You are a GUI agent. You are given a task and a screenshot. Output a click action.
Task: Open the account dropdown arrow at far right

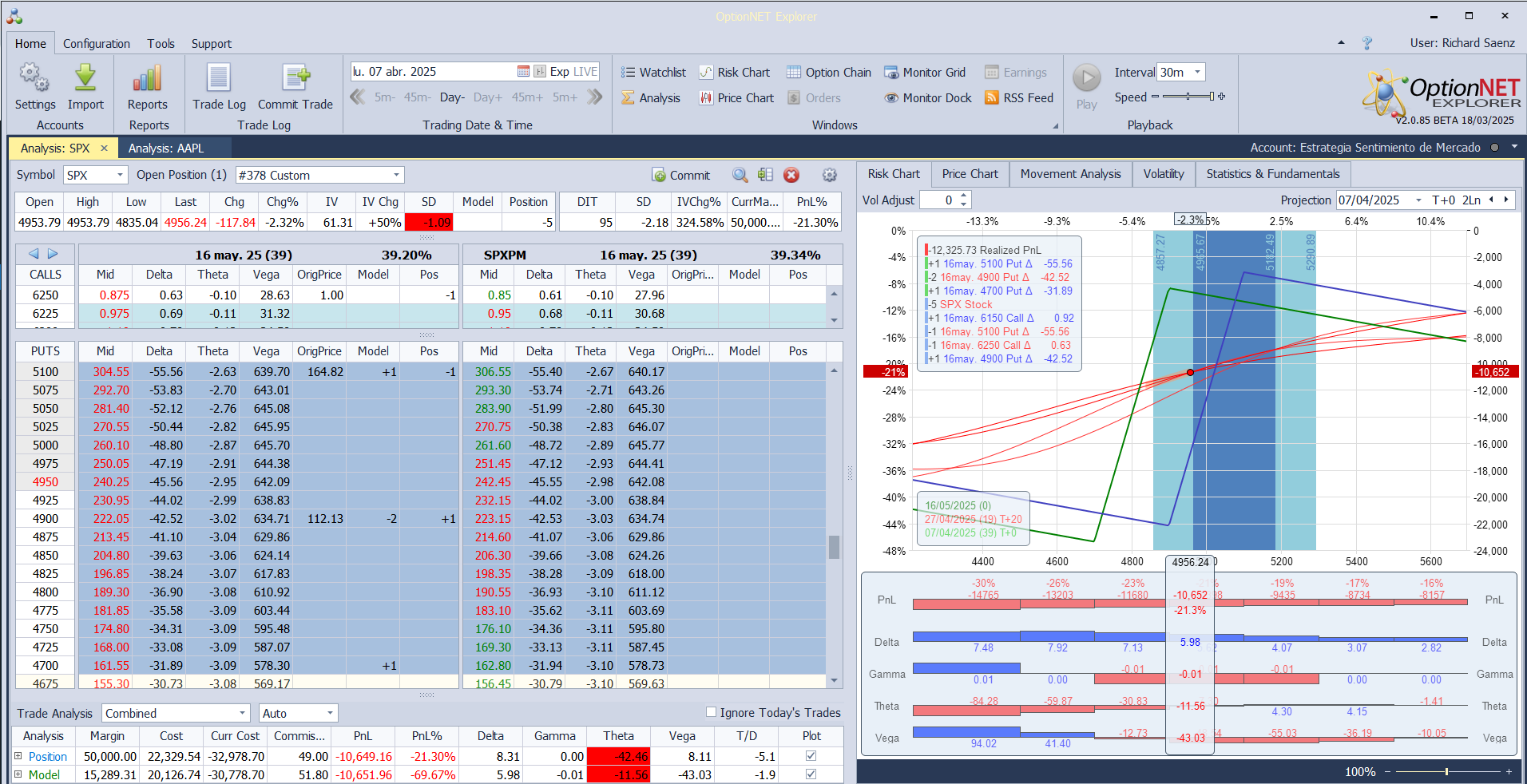(x=1514, y=148)
